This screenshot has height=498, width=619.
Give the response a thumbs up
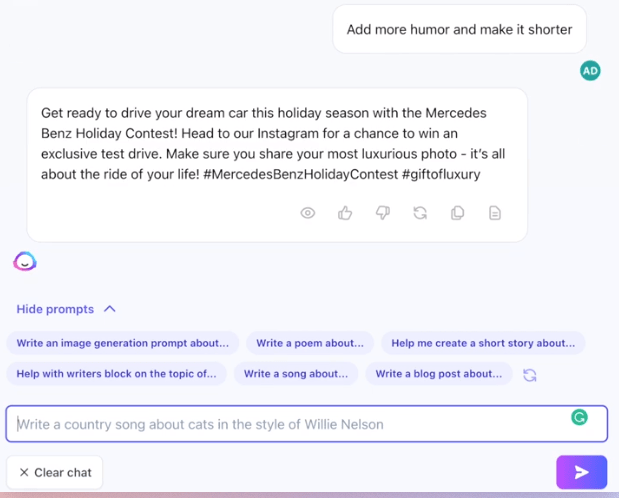(x=345, y=213)
